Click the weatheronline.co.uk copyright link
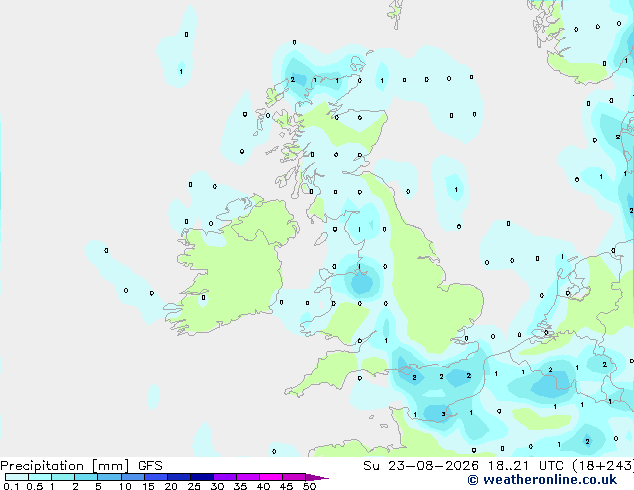This screenshot has height=490, width=634. (x=542, y=480)
